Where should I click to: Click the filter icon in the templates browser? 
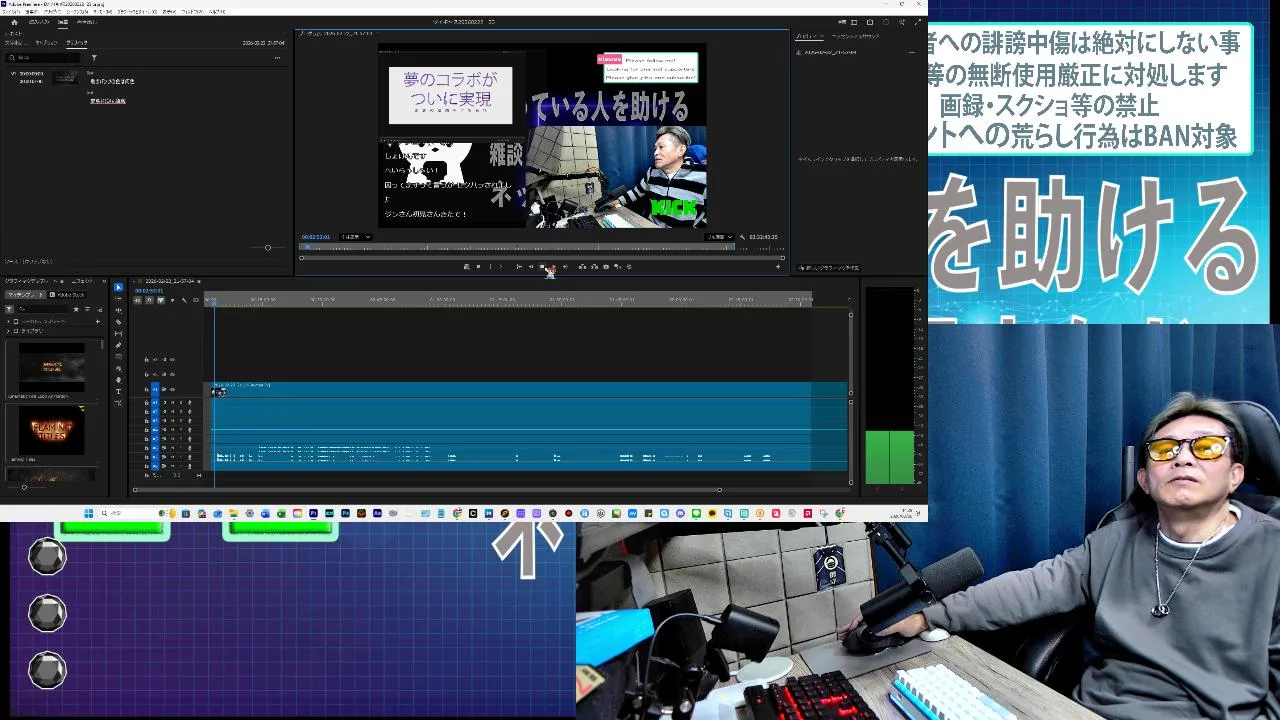[x=9, y=309]
